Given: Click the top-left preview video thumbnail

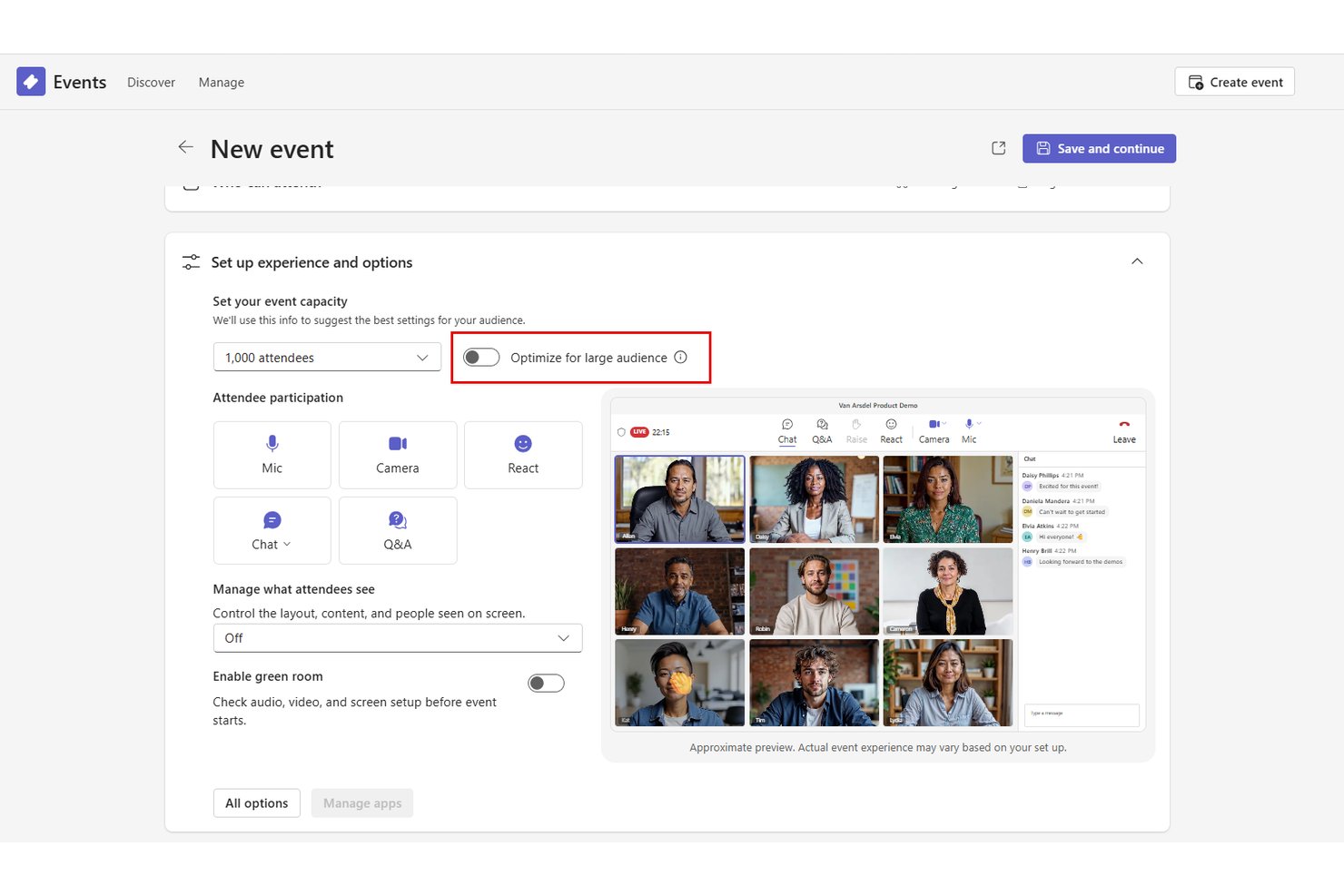Looking at the screenshot, I should click(x=679, y=499).
